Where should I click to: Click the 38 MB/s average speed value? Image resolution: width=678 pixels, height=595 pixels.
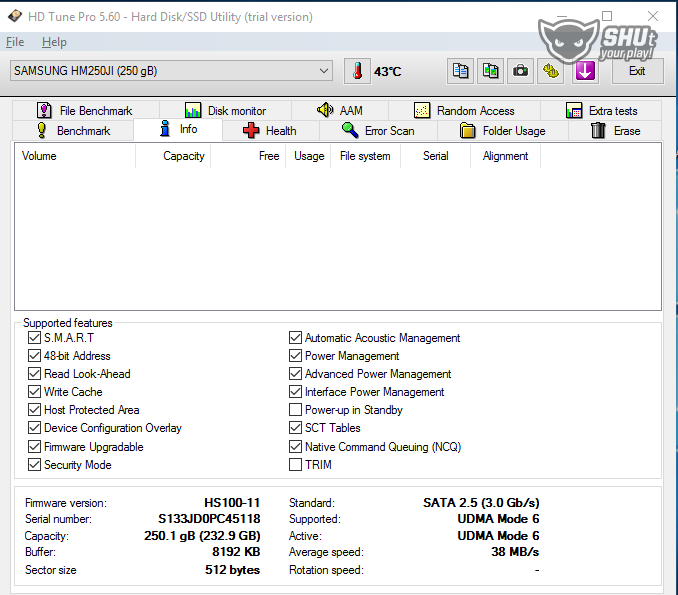(x=515, y=552)
